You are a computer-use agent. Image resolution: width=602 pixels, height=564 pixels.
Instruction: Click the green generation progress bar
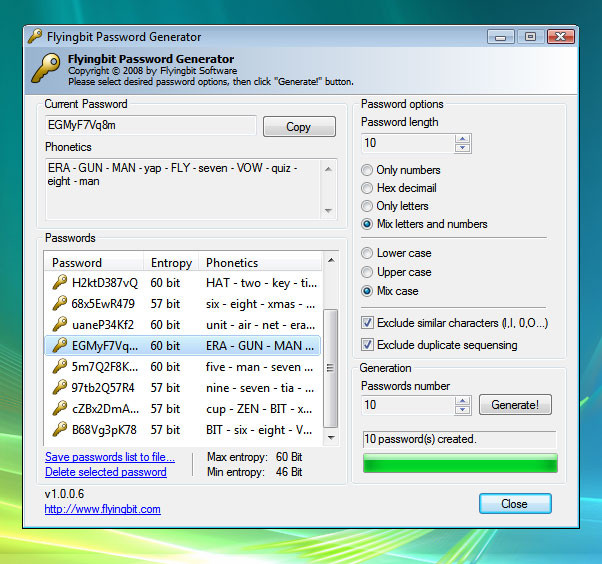(460, 463)
